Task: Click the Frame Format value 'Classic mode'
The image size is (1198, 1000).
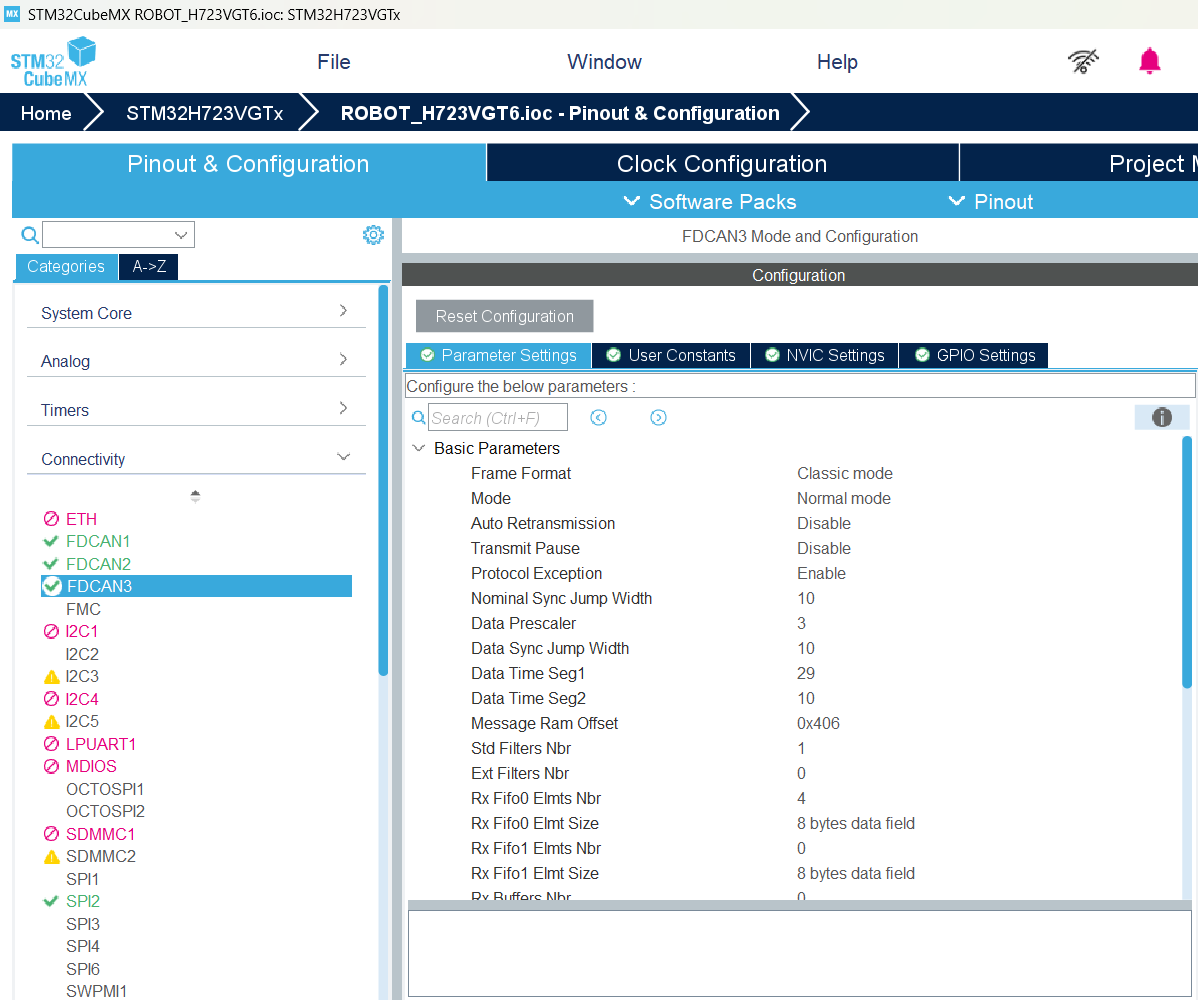Action: 844,474
